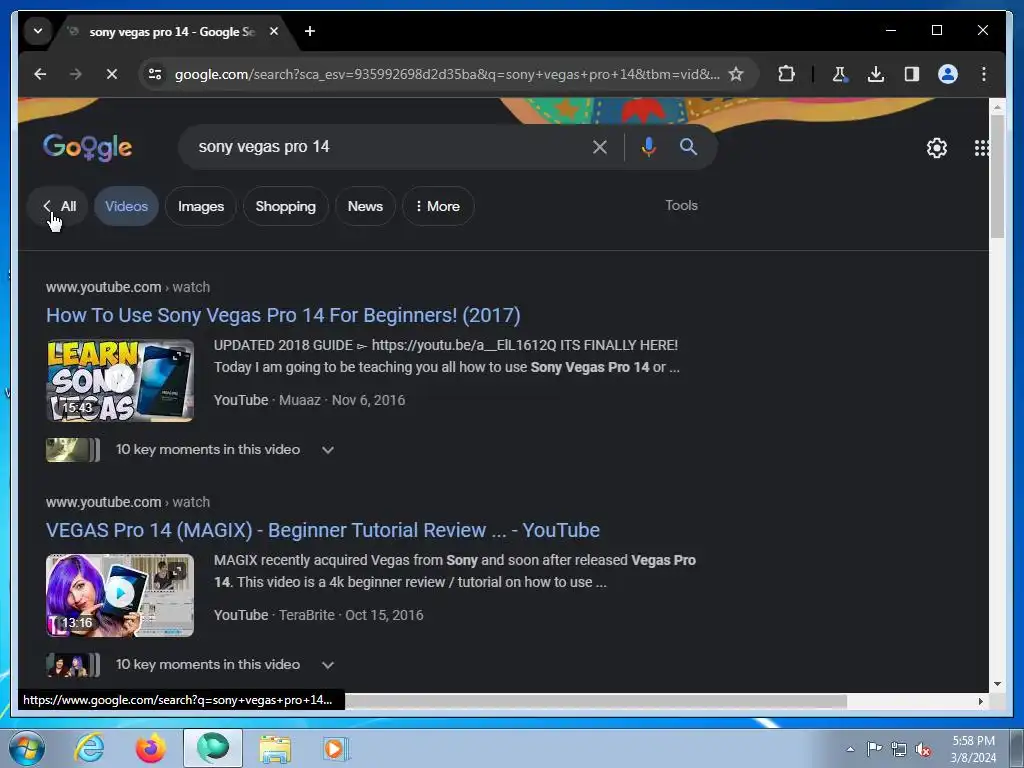
Task: Select the sony vegas pro 14 tab
Action: click(x=171, y=31)
